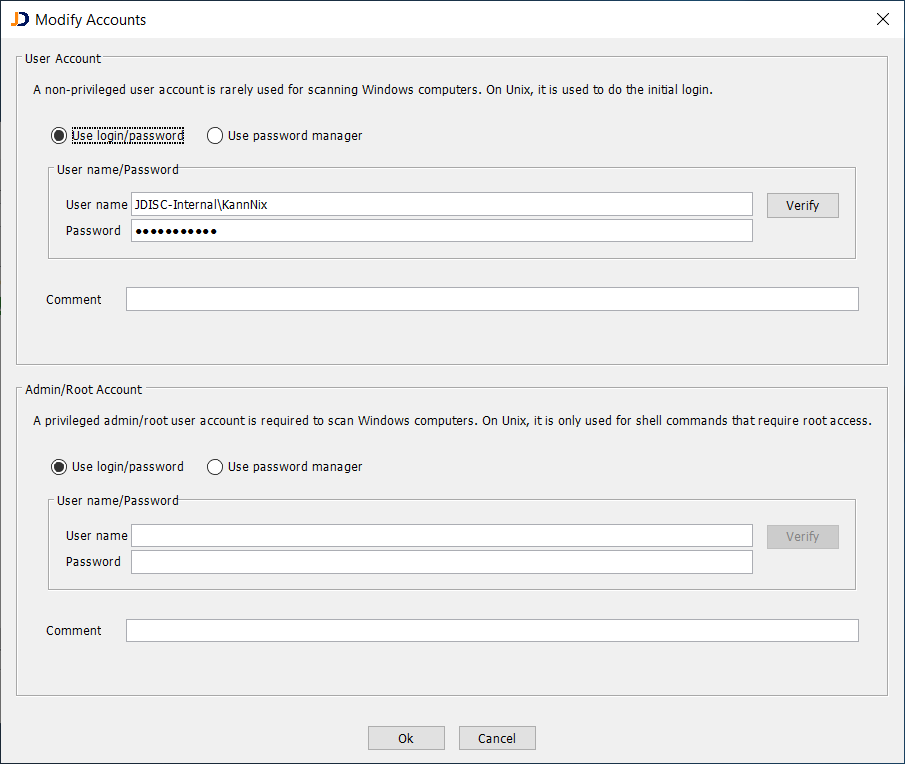The height and width of the screenshot is (764, 905).
Task: Click the User name field showing JDISC-Internal\KannNix
Action: [x=441, y=204]
